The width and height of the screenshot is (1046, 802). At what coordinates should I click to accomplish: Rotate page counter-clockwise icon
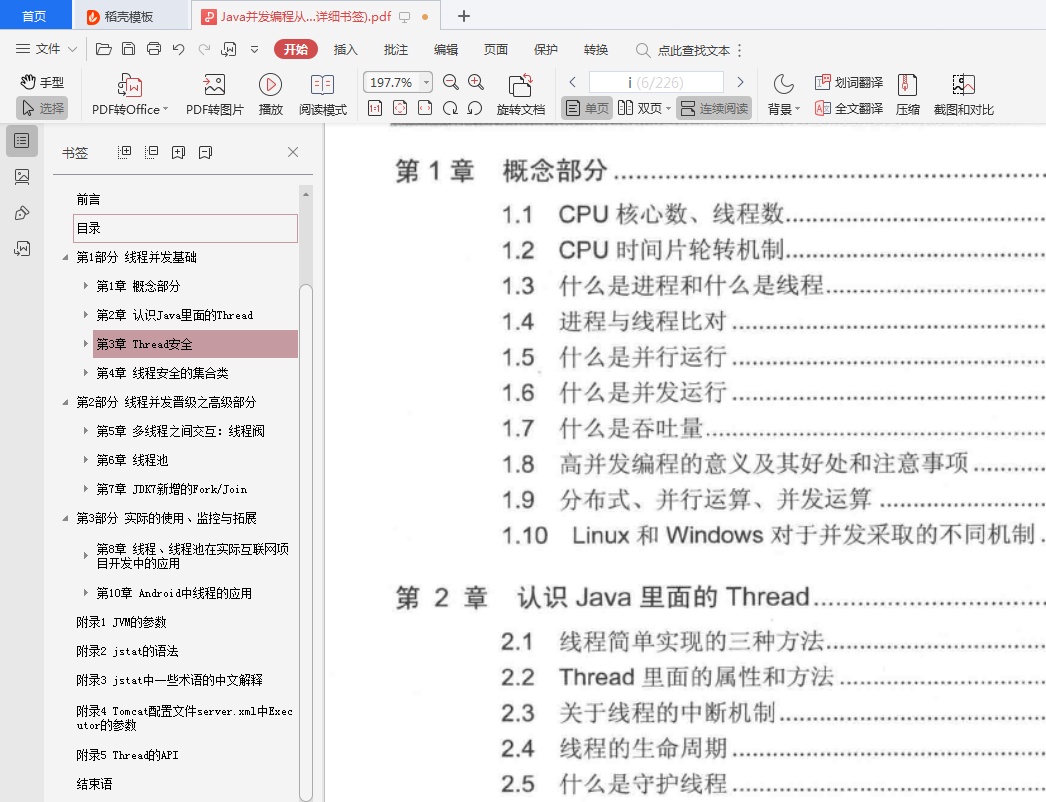click(x=475, y=108)
